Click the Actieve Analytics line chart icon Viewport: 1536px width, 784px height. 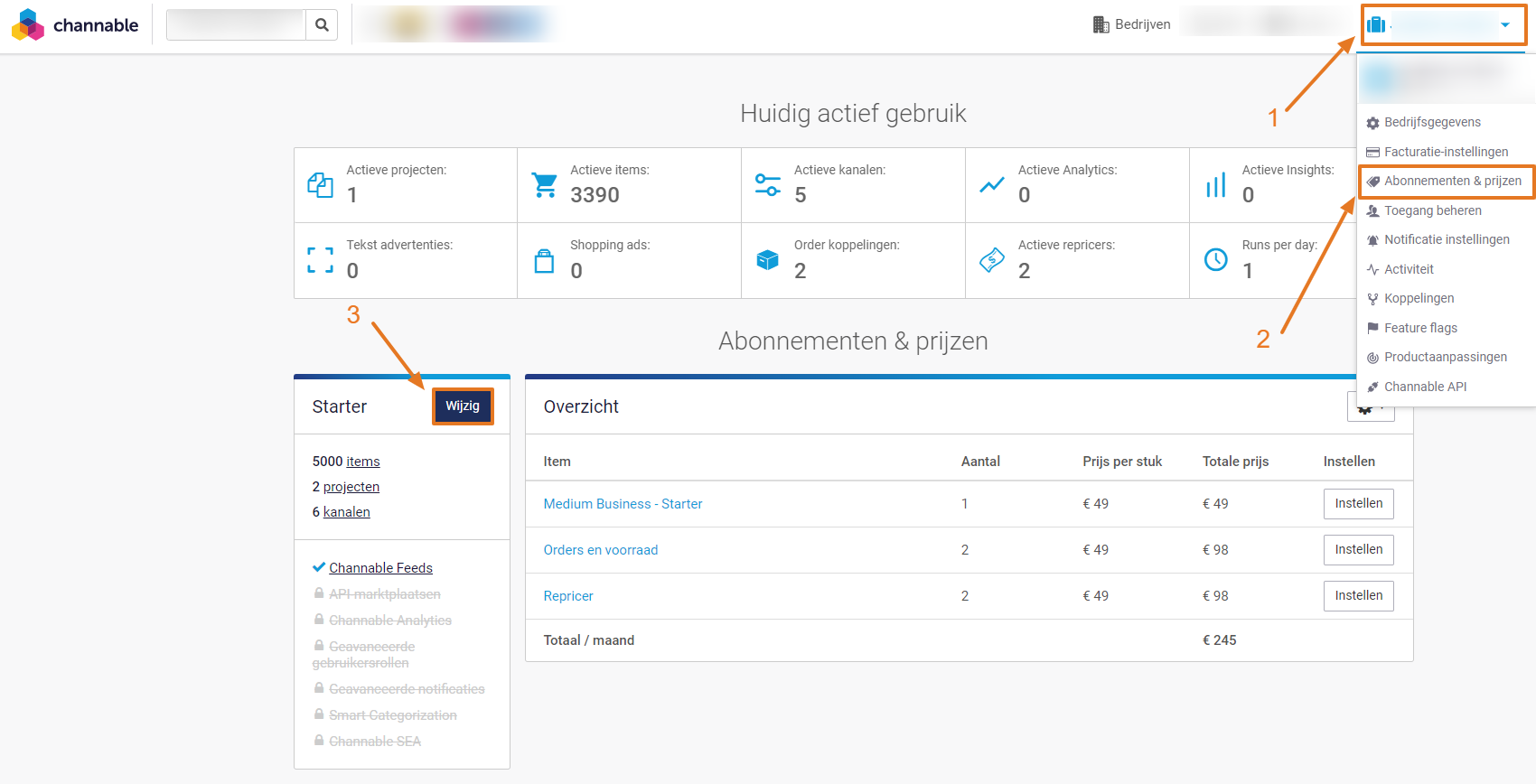992,185
